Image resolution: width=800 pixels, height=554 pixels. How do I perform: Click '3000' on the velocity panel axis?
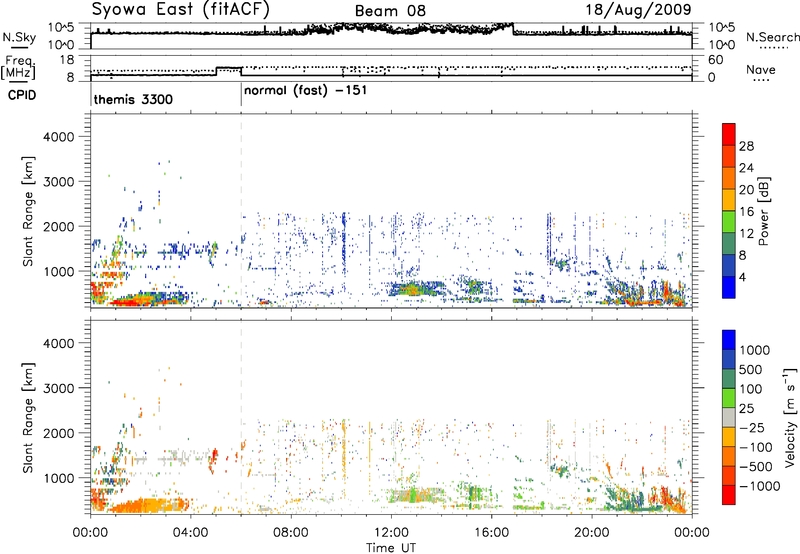pyautogui.click(x=59, y=388)
